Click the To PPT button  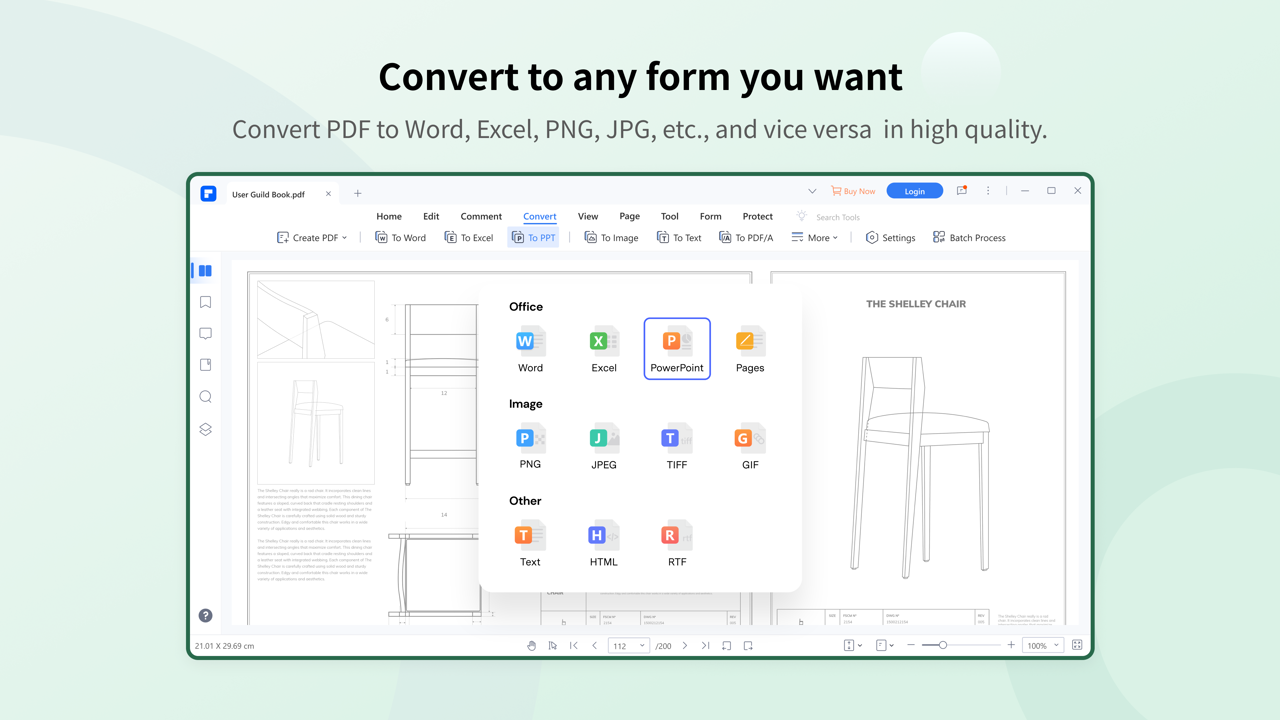pos(533,238)
